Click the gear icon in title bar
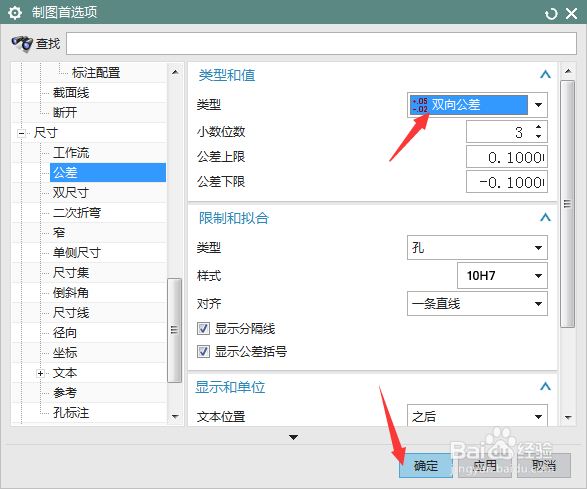Viewport: 587px width, 489px height. pos(15,13)
